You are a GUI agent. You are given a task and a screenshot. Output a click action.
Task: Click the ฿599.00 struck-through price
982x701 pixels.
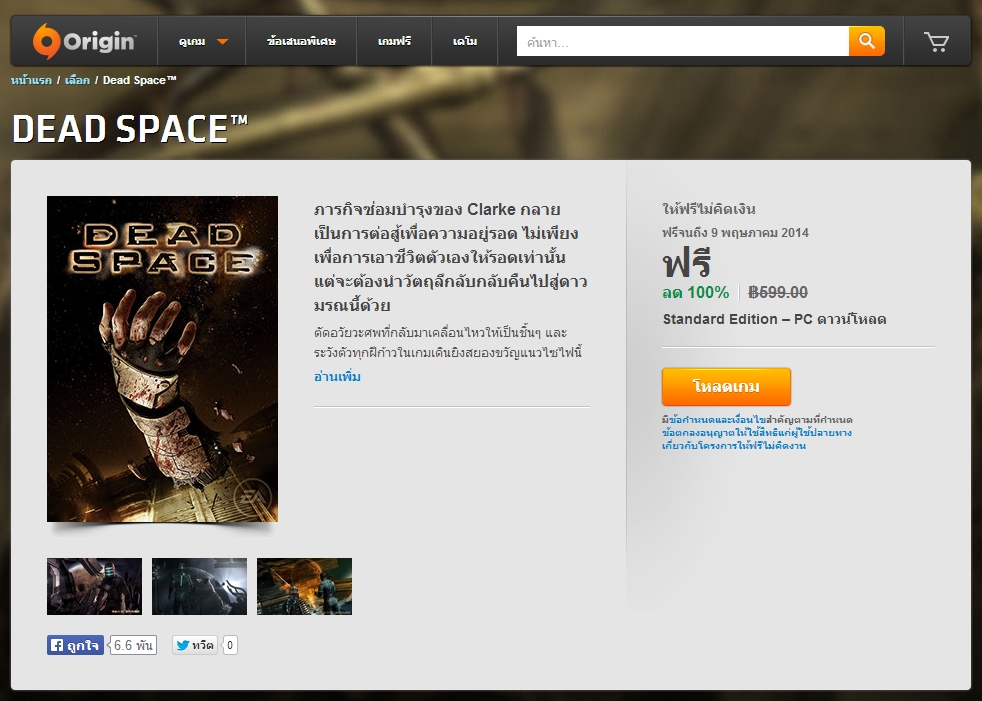point(778,292)
